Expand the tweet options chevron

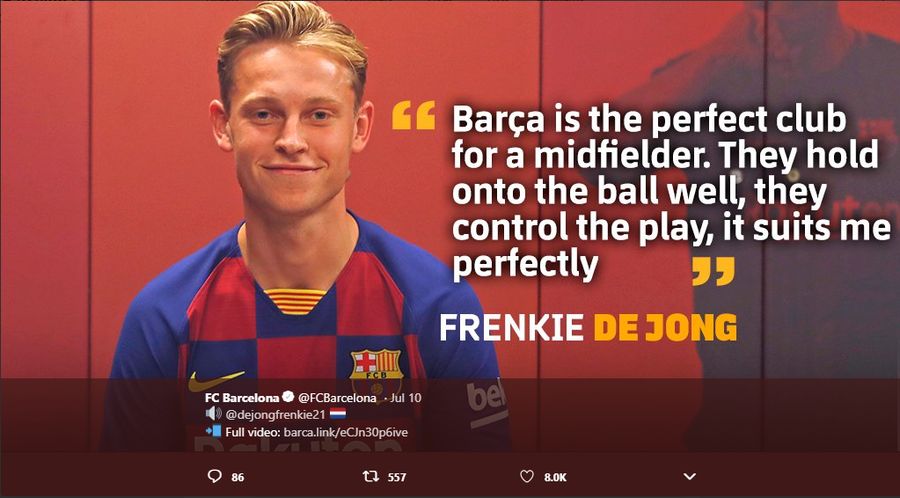pyautogui.click(x=689, y=477)
